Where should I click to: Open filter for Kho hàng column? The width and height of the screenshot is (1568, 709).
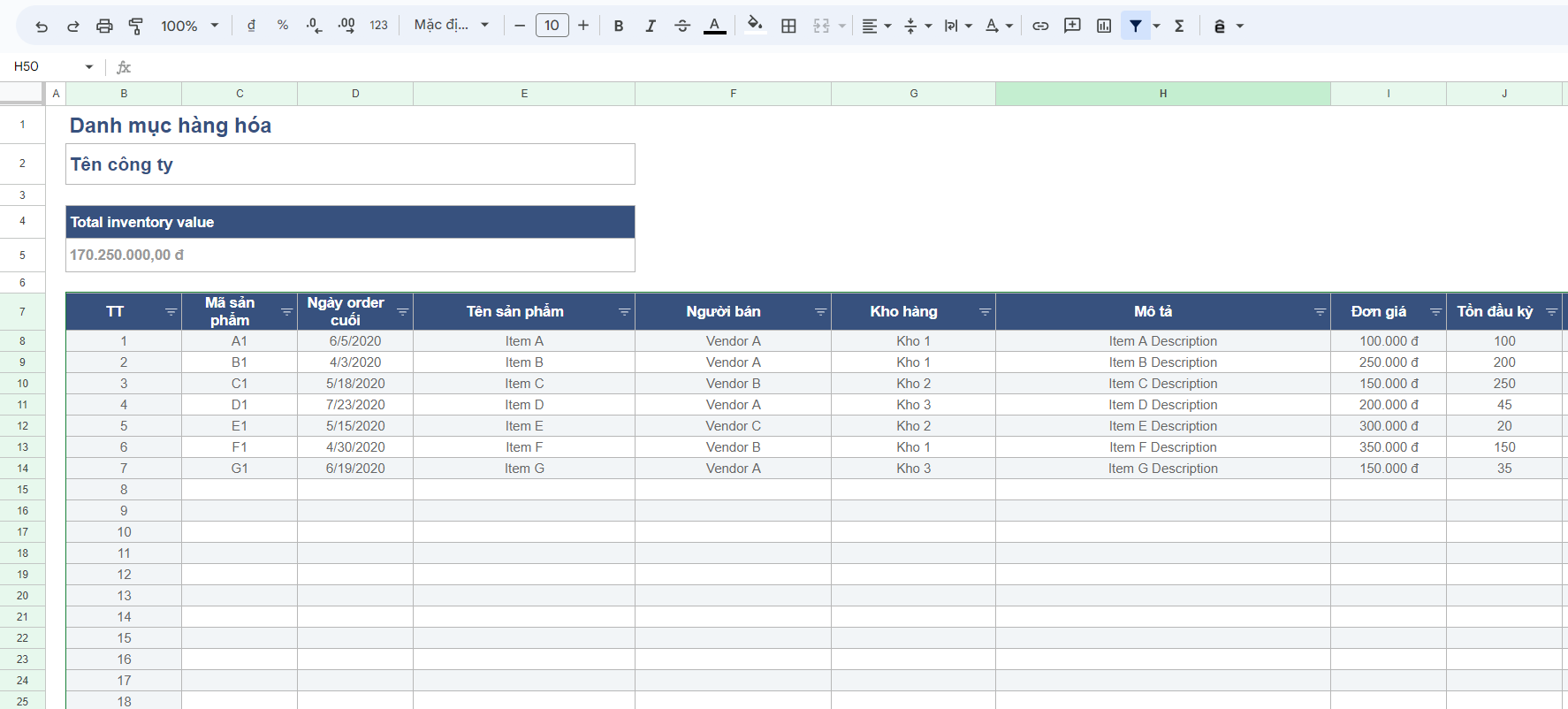(x=986, y=312)
